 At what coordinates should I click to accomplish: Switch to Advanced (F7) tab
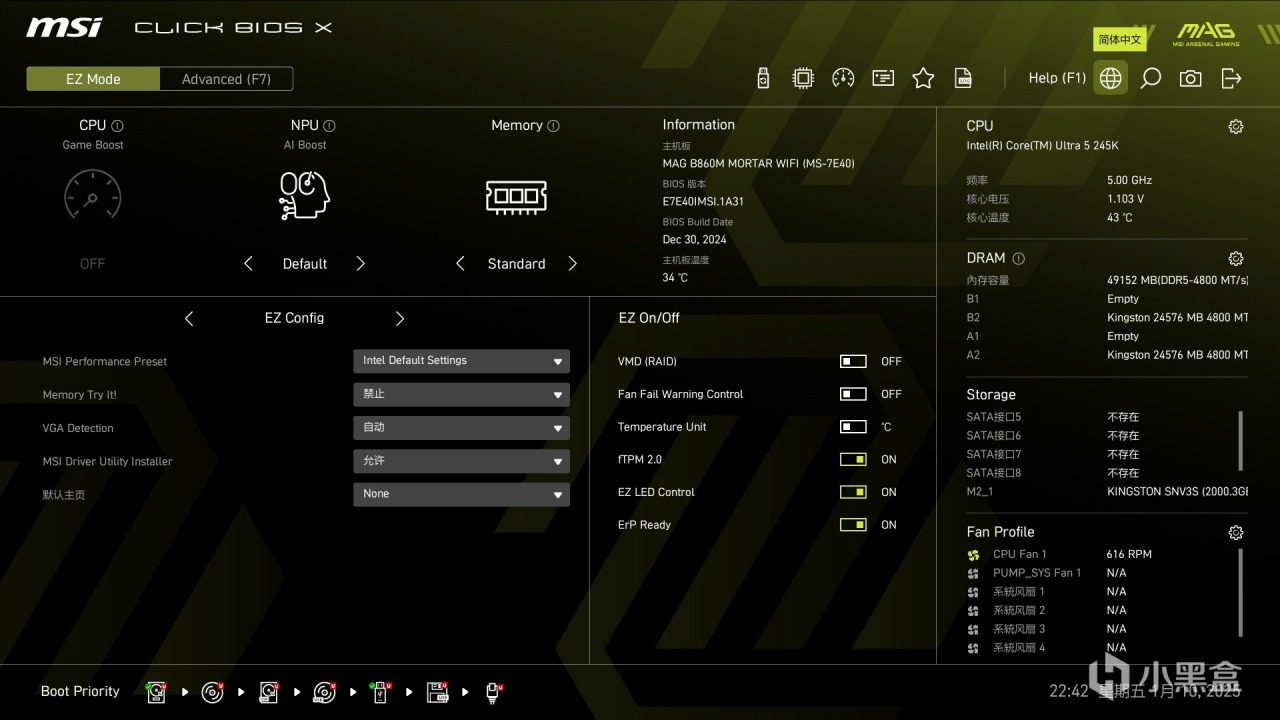click(x=226, y=79)
